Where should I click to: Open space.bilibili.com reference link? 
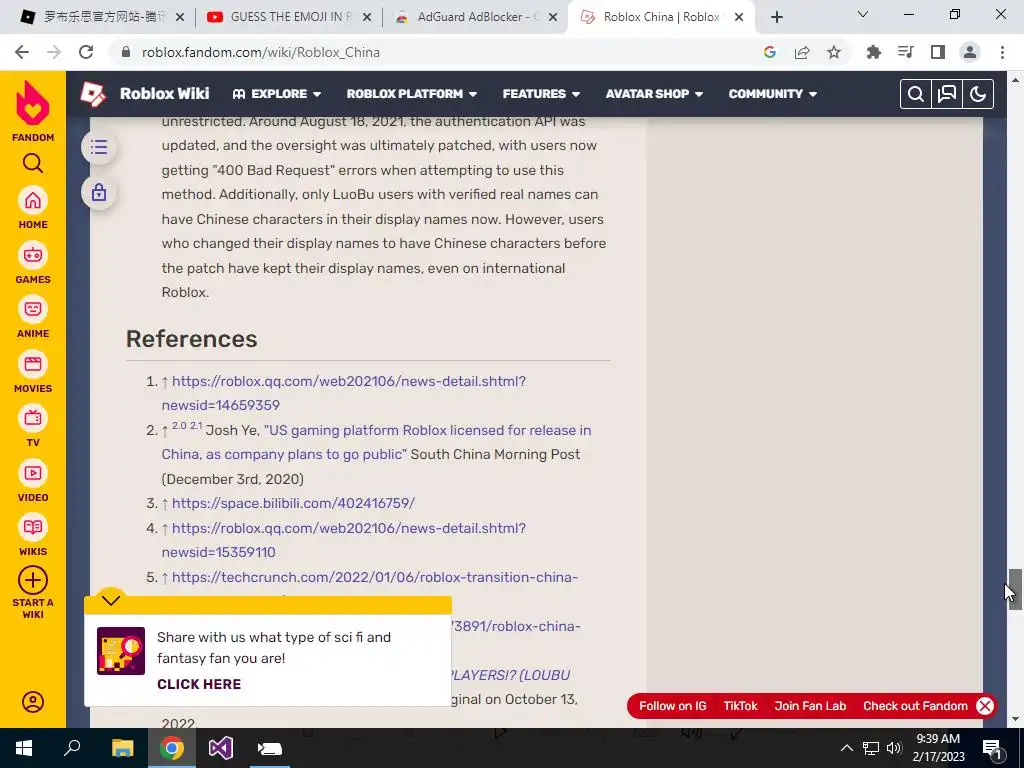tap(293, 504)
